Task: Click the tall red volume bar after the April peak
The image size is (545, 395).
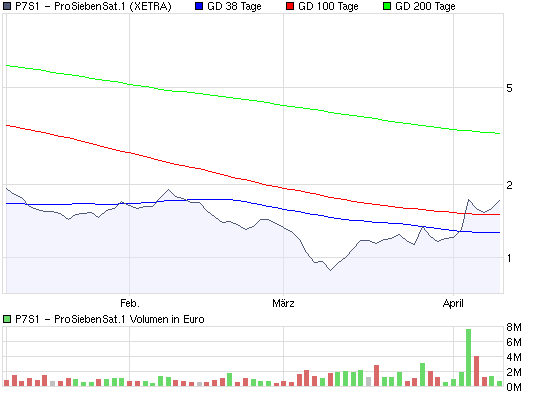Action: tap(477, 371)
